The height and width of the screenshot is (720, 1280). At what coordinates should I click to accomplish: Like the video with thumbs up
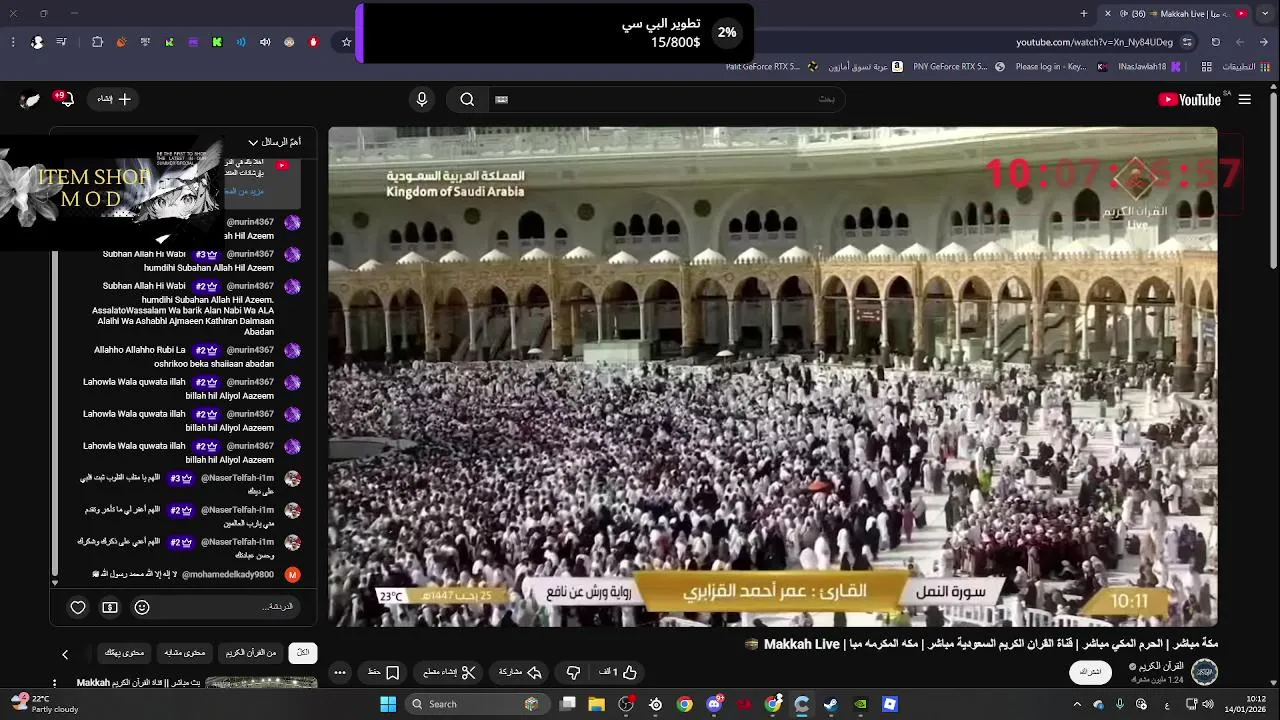click(x=618, y=672)
